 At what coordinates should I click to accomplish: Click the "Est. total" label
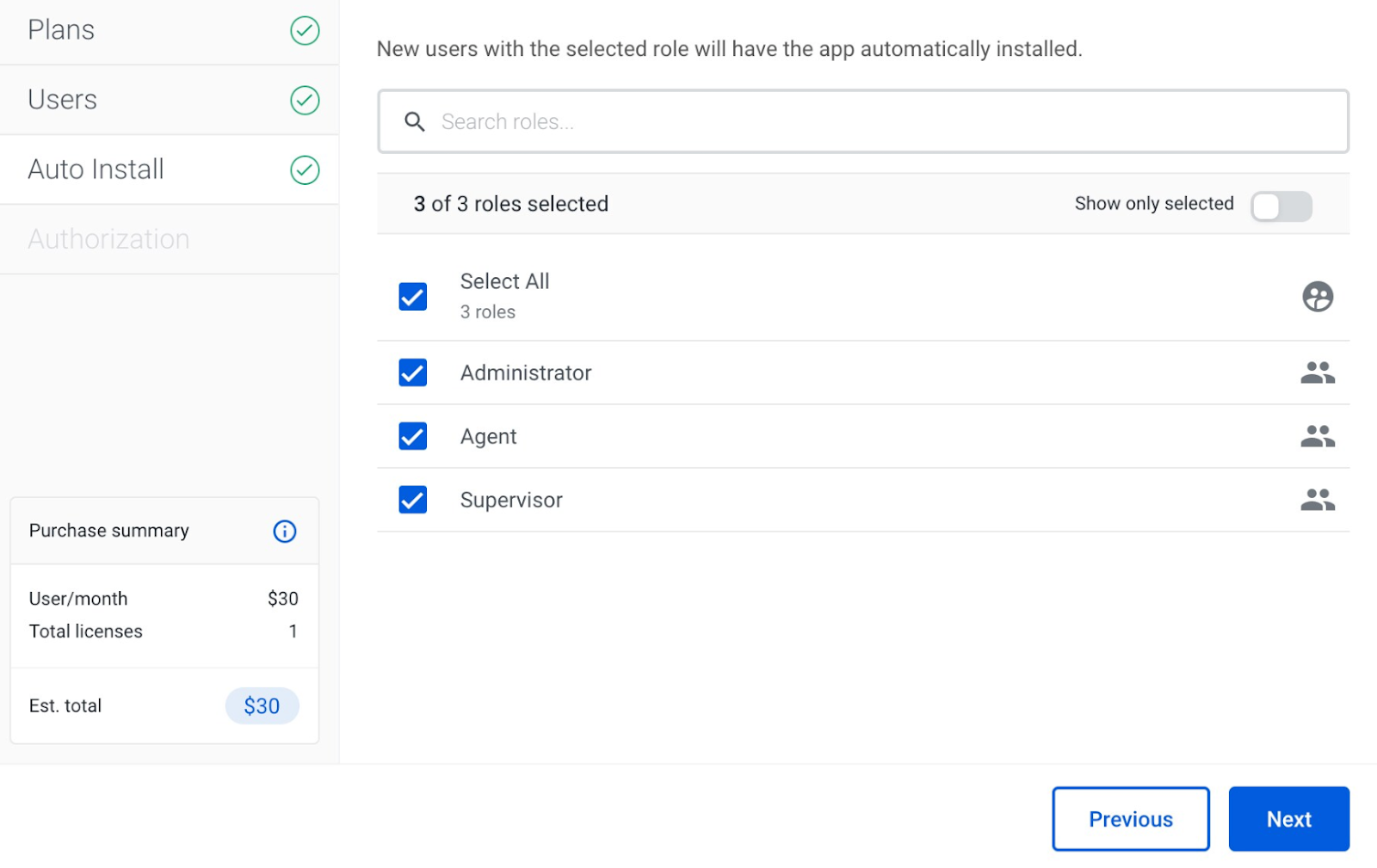65,706
